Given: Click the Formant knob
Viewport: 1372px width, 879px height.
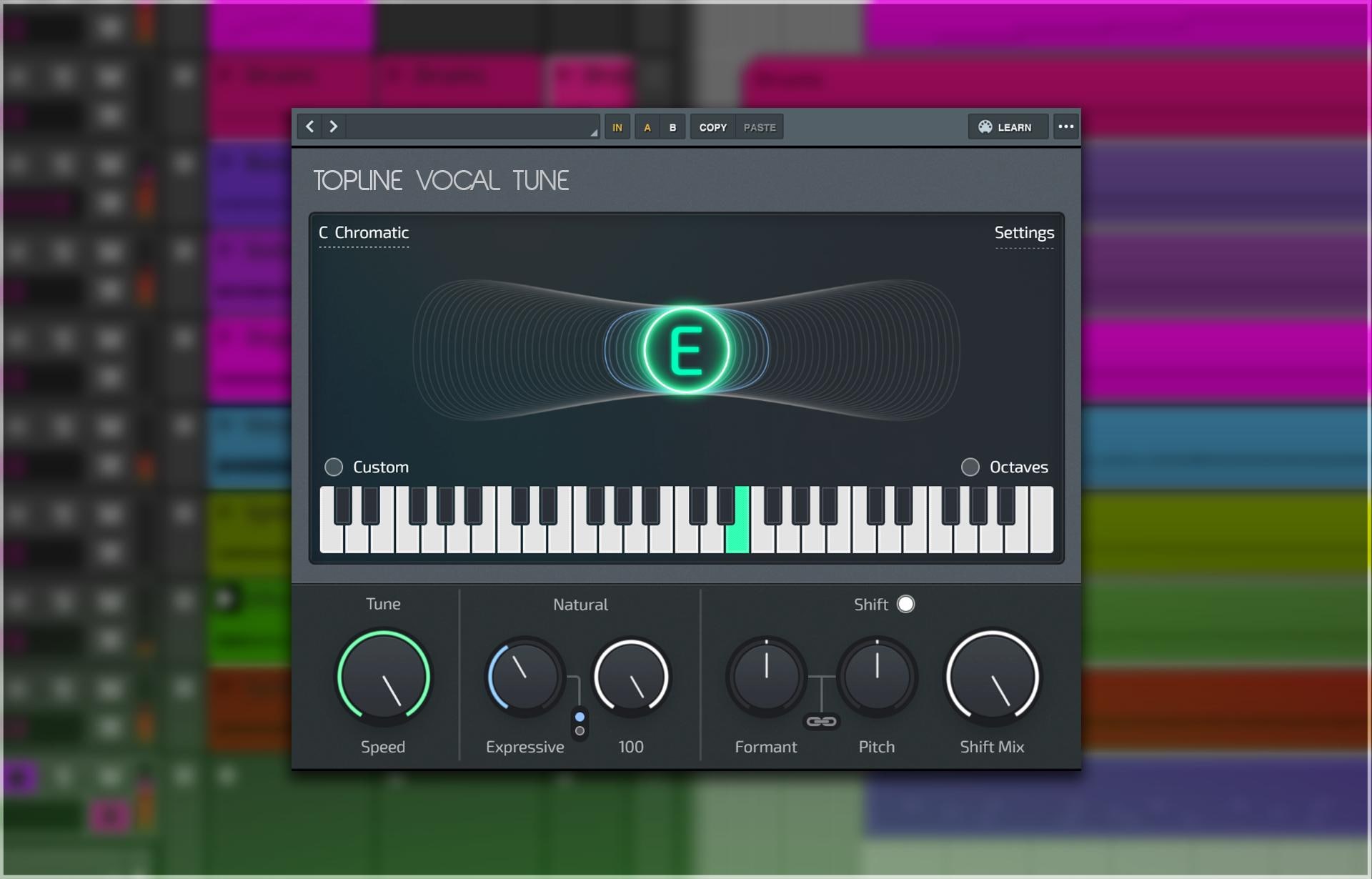Looking at the screenshot, I should click(x=766, y=677).
